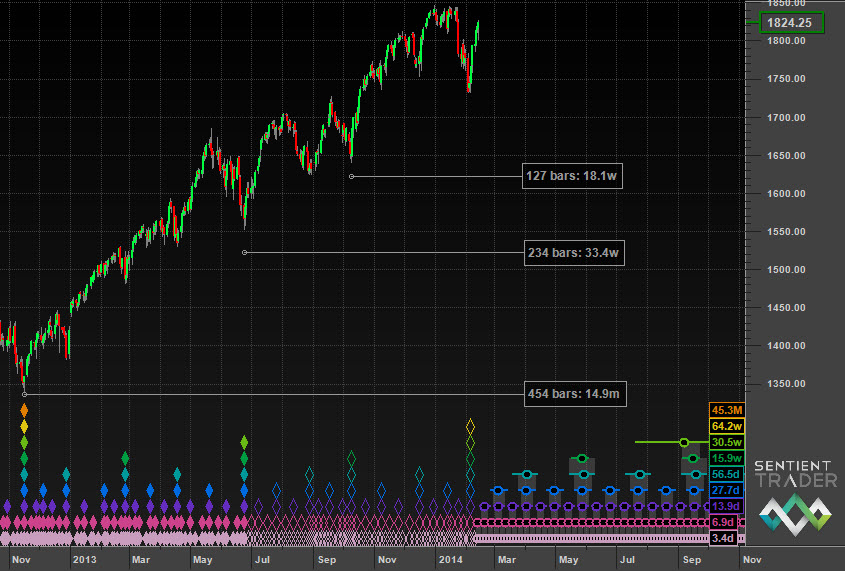845x571 pixels.
Task: Click the 1824.25 current price tag
Action: click(792, 23)
